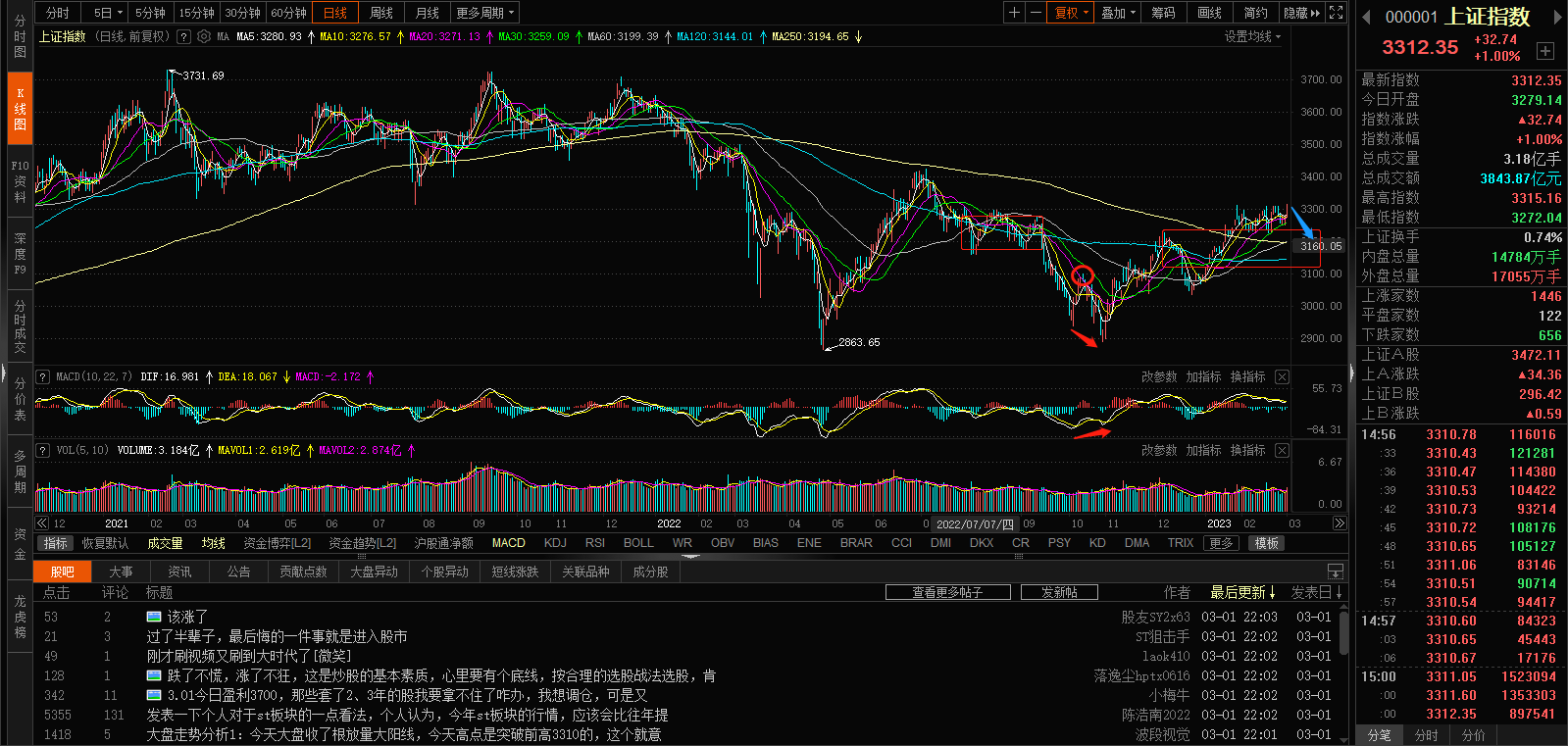Viewport: 1568px width, 746px height.
Task: Click 改参数 in the MACD panel
Action: point(1159,377)
